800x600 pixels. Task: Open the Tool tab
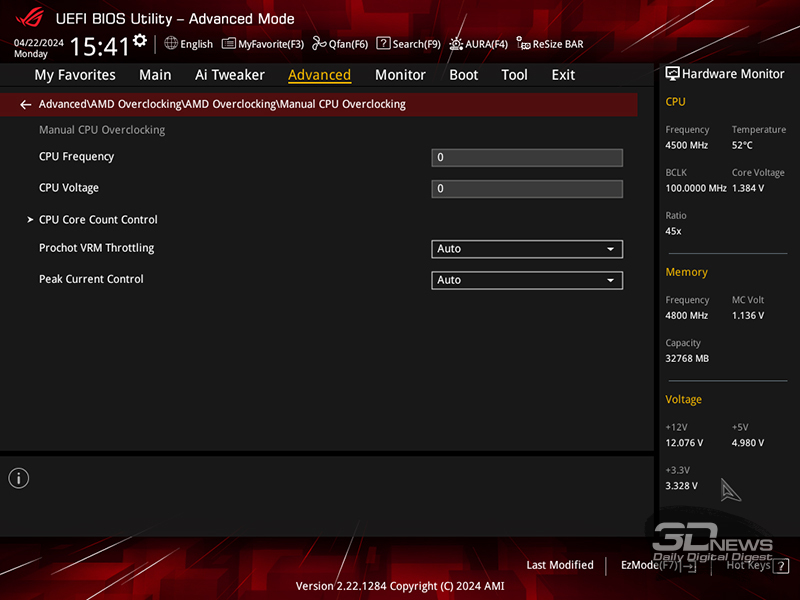click(514, 75)
